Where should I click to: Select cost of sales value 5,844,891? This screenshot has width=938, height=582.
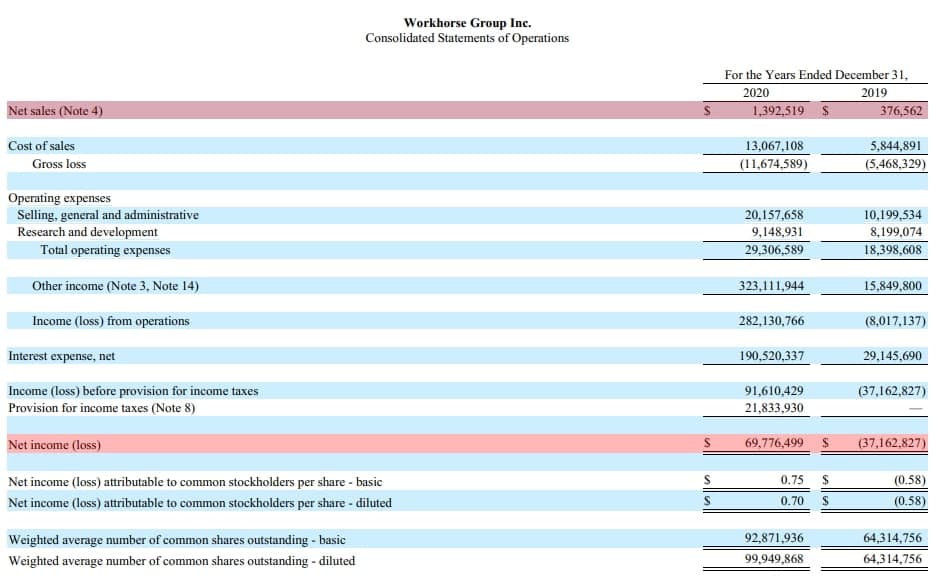coord(896,146)
